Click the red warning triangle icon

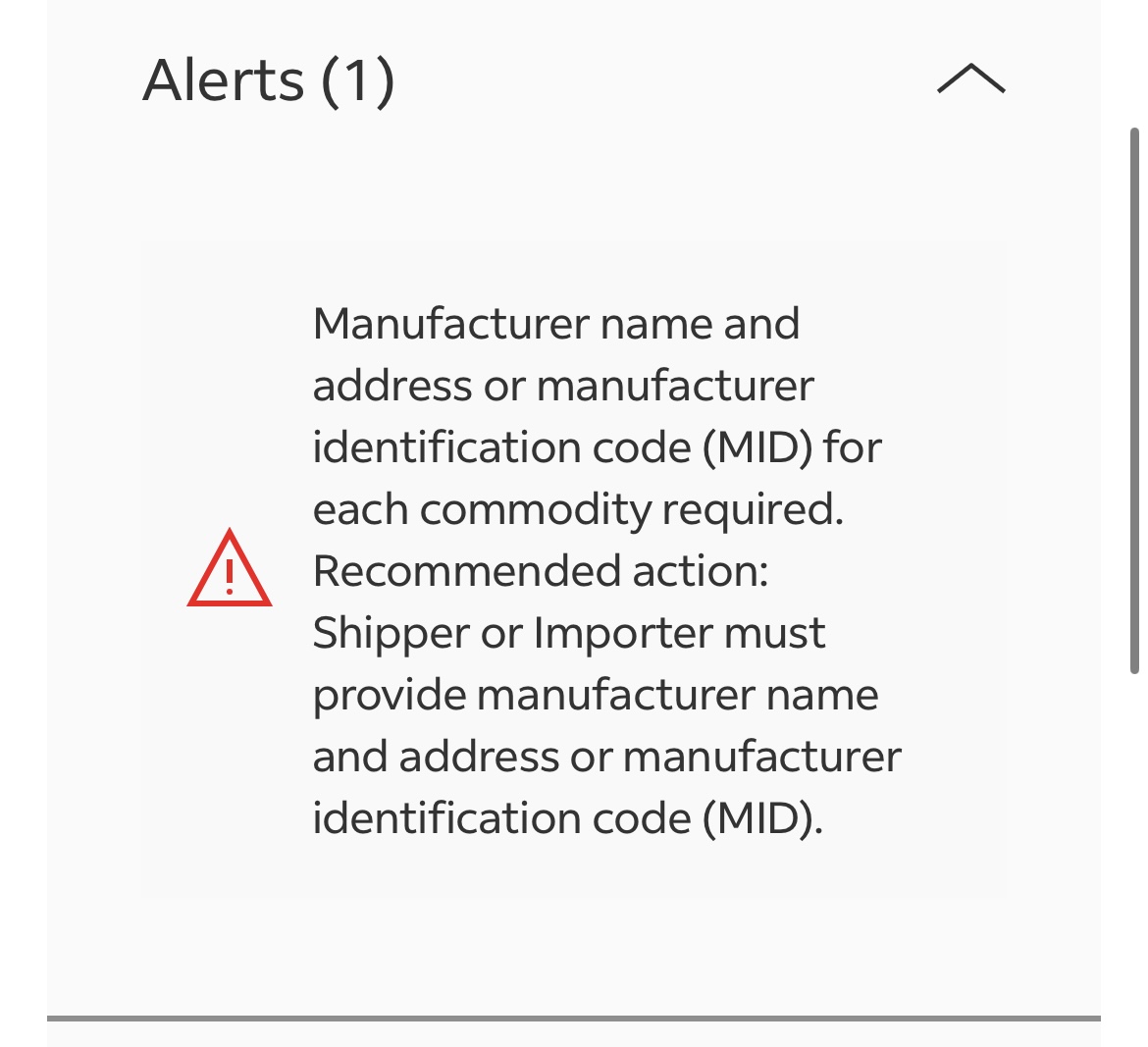pyautogui.click(x=230, y=568)
